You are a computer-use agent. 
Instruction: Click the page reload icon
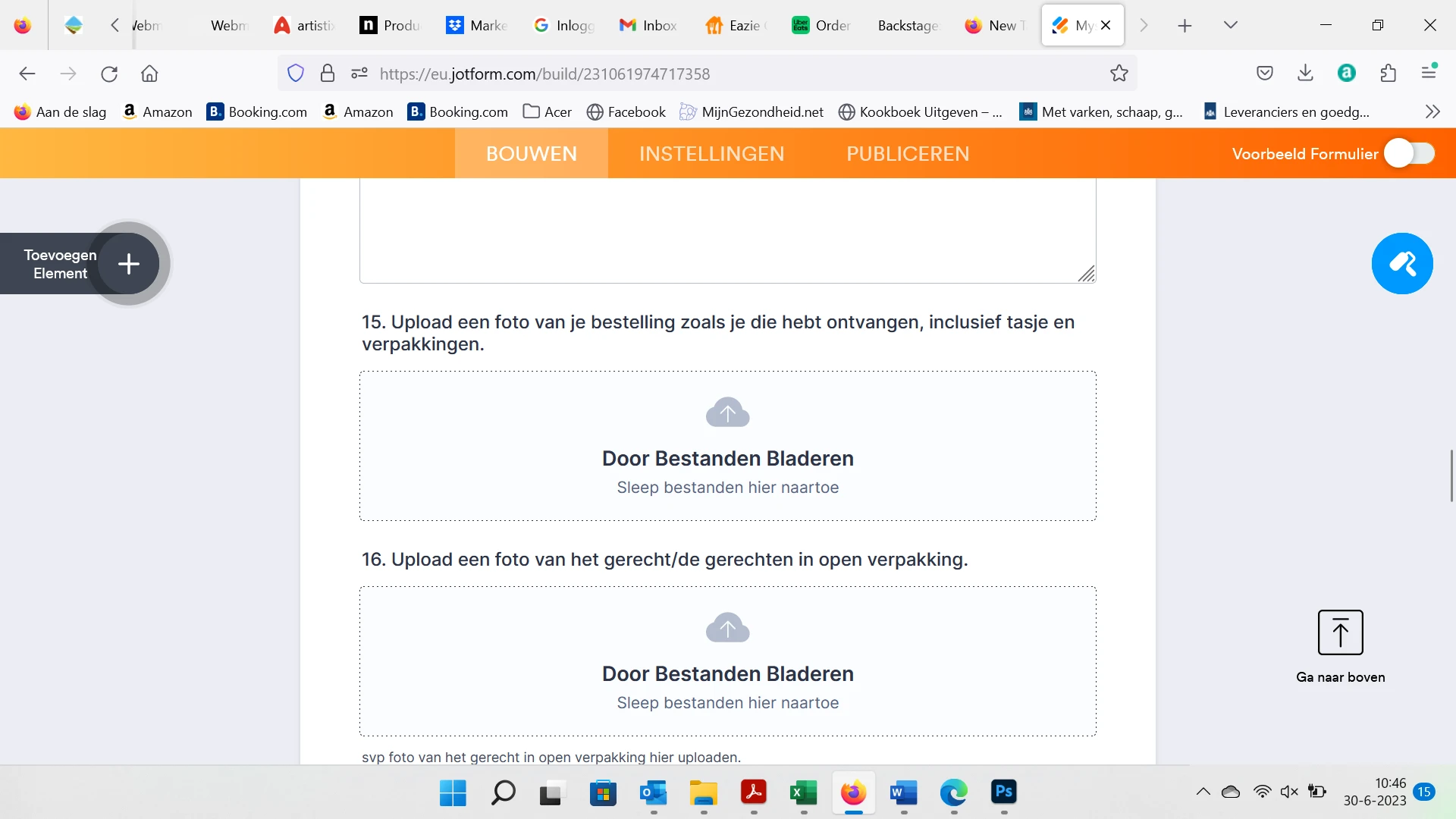[x=108, y=73]
